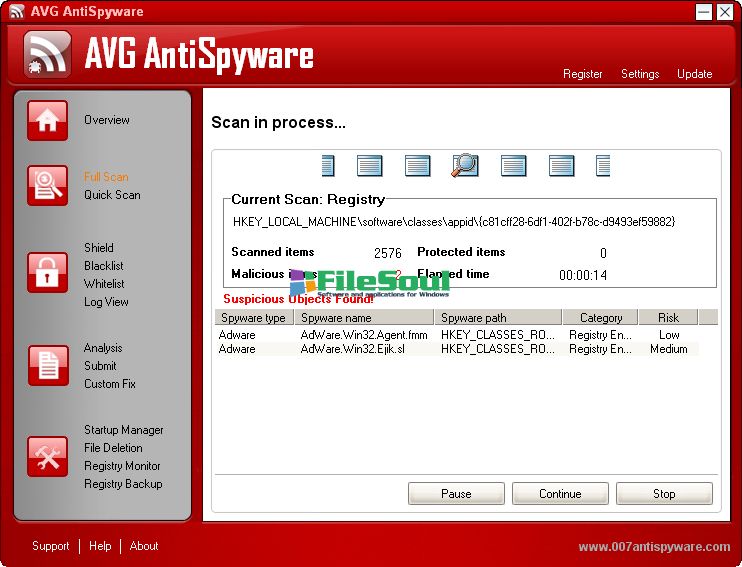The image size is (742, 567).
Task: Sort by the Spyware name column
Action: pyautogui.click(x=336, y=318)
